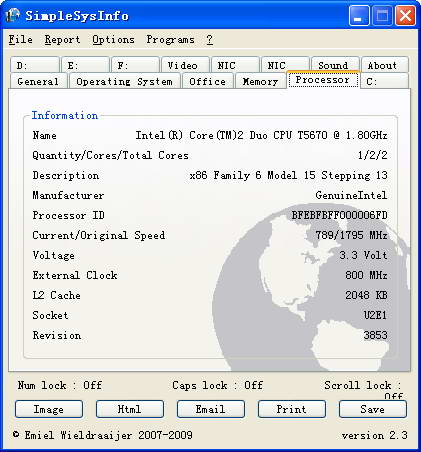
Task: Switch to the Office tab
Action: (208, 81)
